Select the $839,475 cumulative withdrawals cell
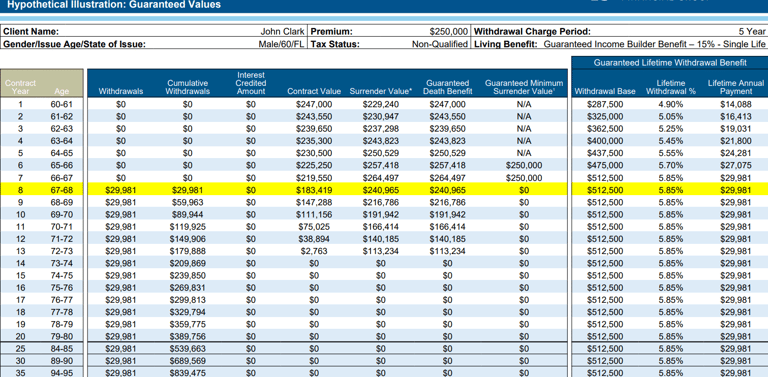 pos(188,373)
